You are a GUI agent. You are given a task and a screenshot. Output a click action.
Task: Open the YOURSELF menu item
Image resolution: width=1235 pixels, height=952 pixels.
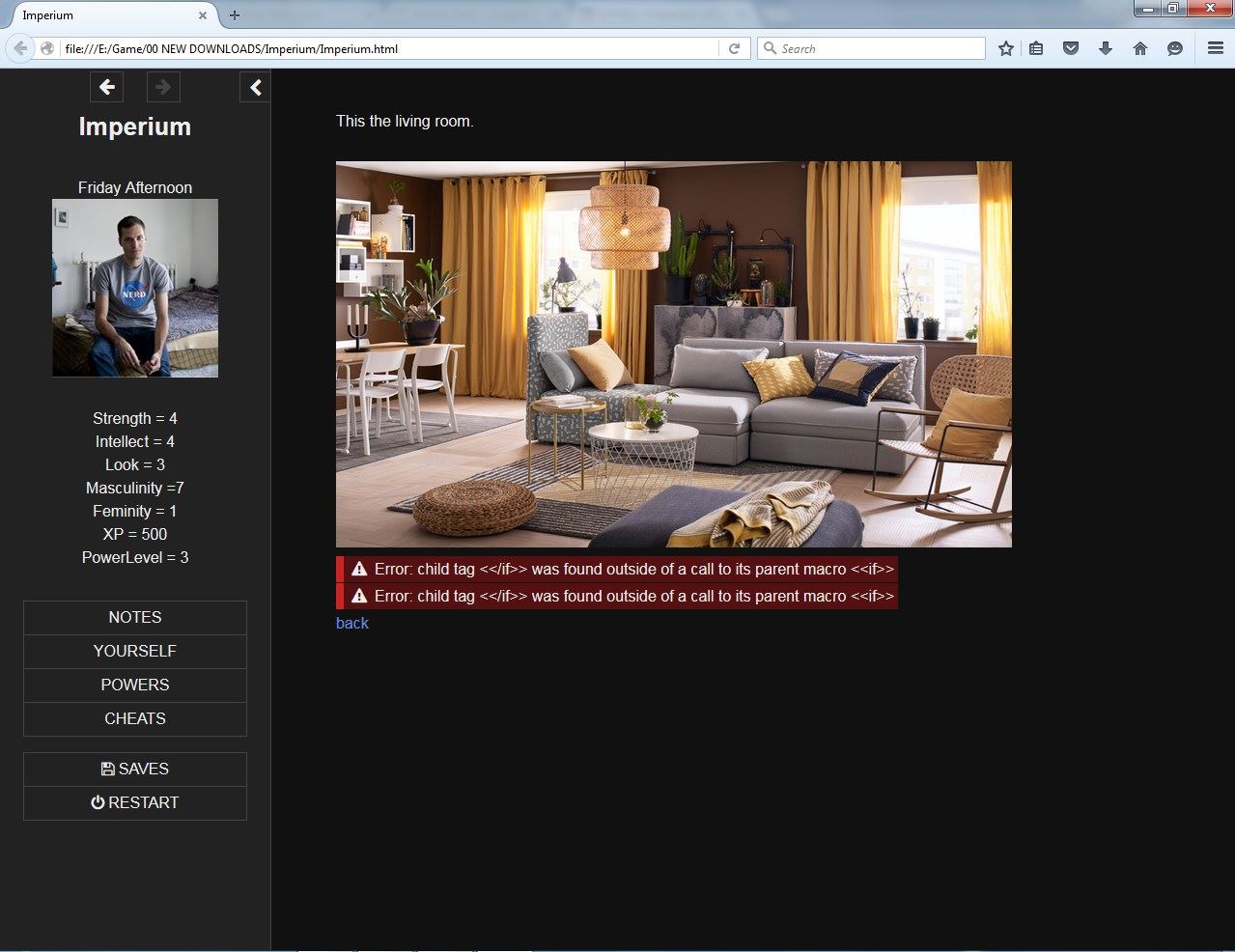tap(135, 652)
